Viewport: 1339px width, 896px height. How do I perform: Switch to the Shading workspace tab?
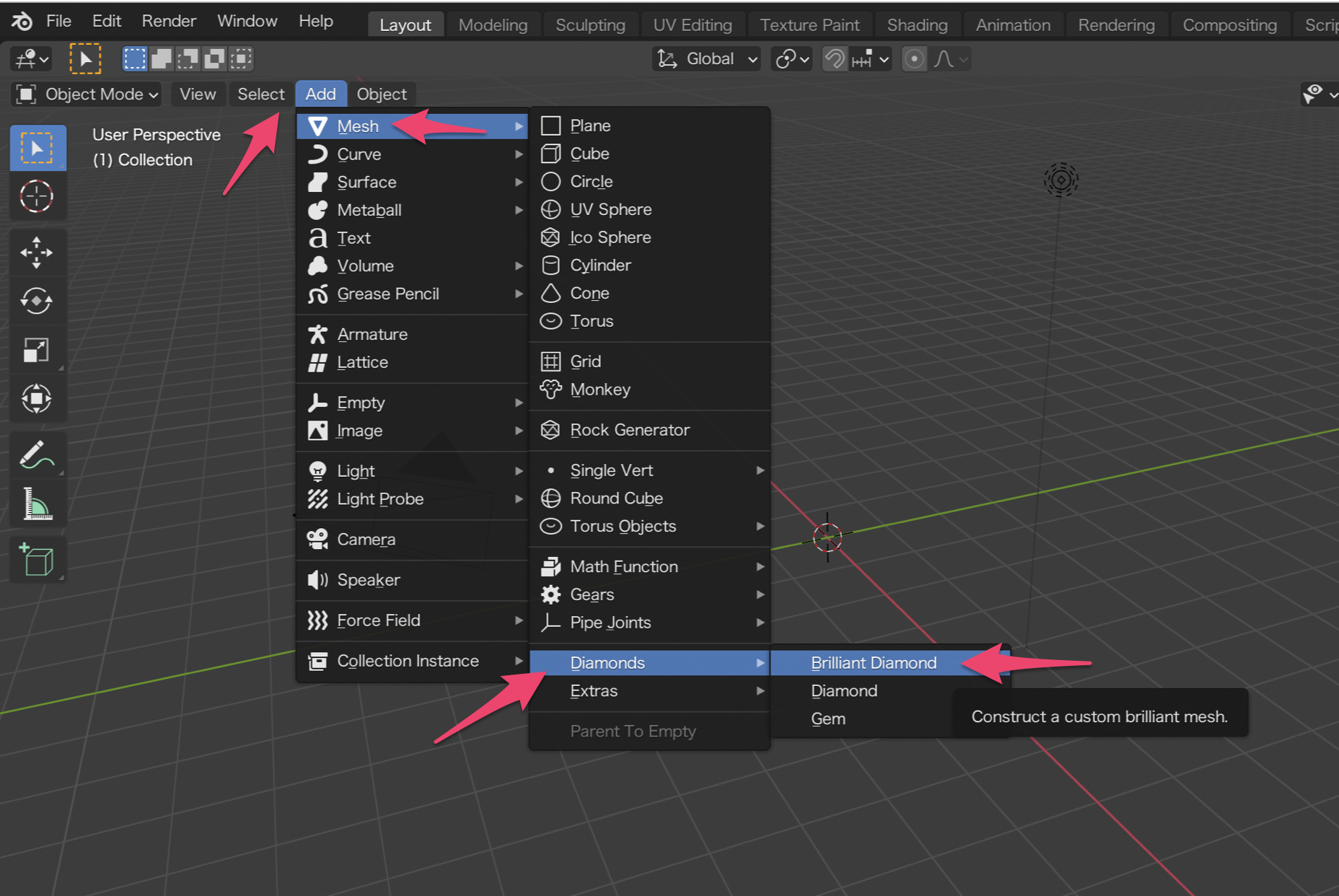(x=918, y=25)
